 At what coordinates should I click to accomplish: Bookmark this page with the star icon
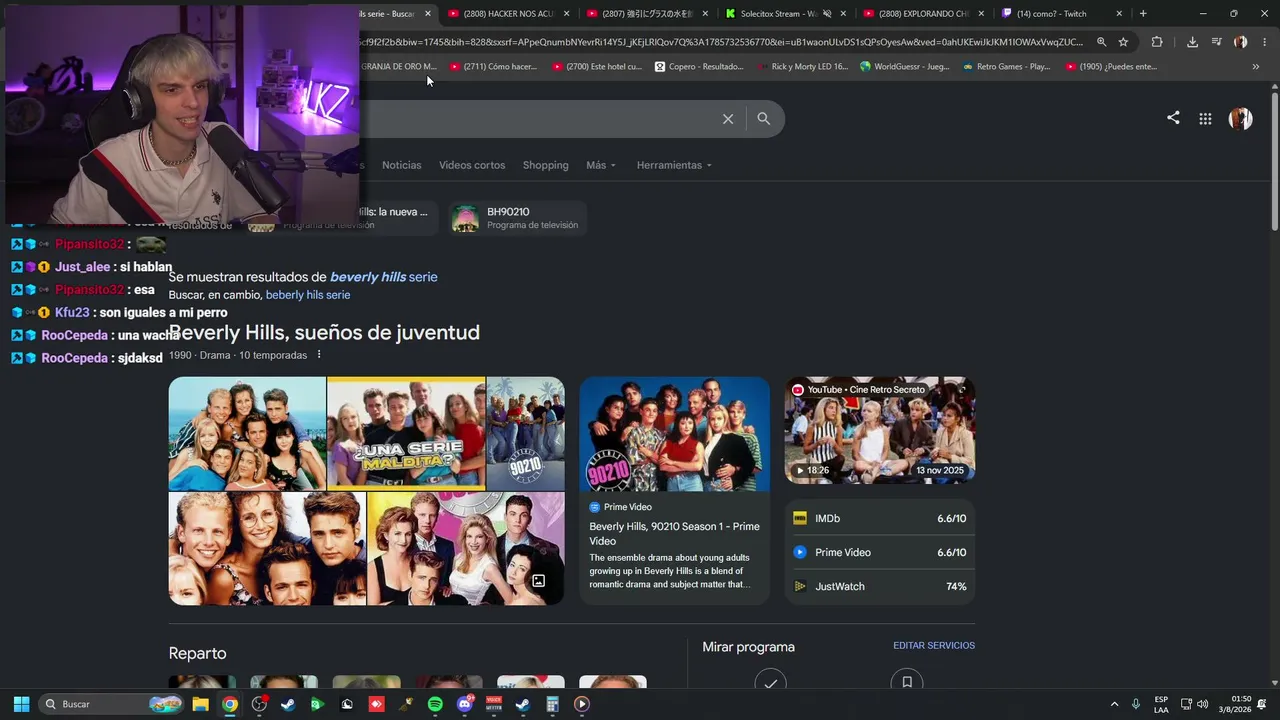pyautogui.click(x=1124, y=42)
